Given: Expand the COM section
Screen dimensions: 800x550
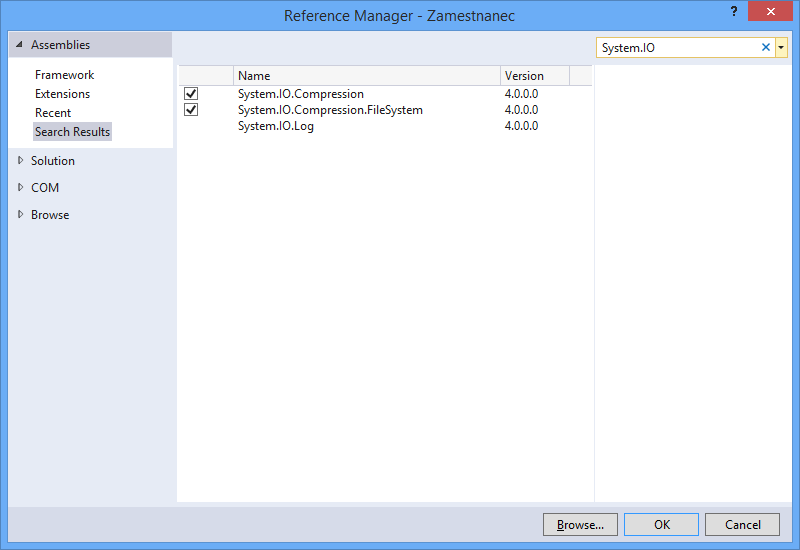Looking at the screenshot, I should click(20, 187).
